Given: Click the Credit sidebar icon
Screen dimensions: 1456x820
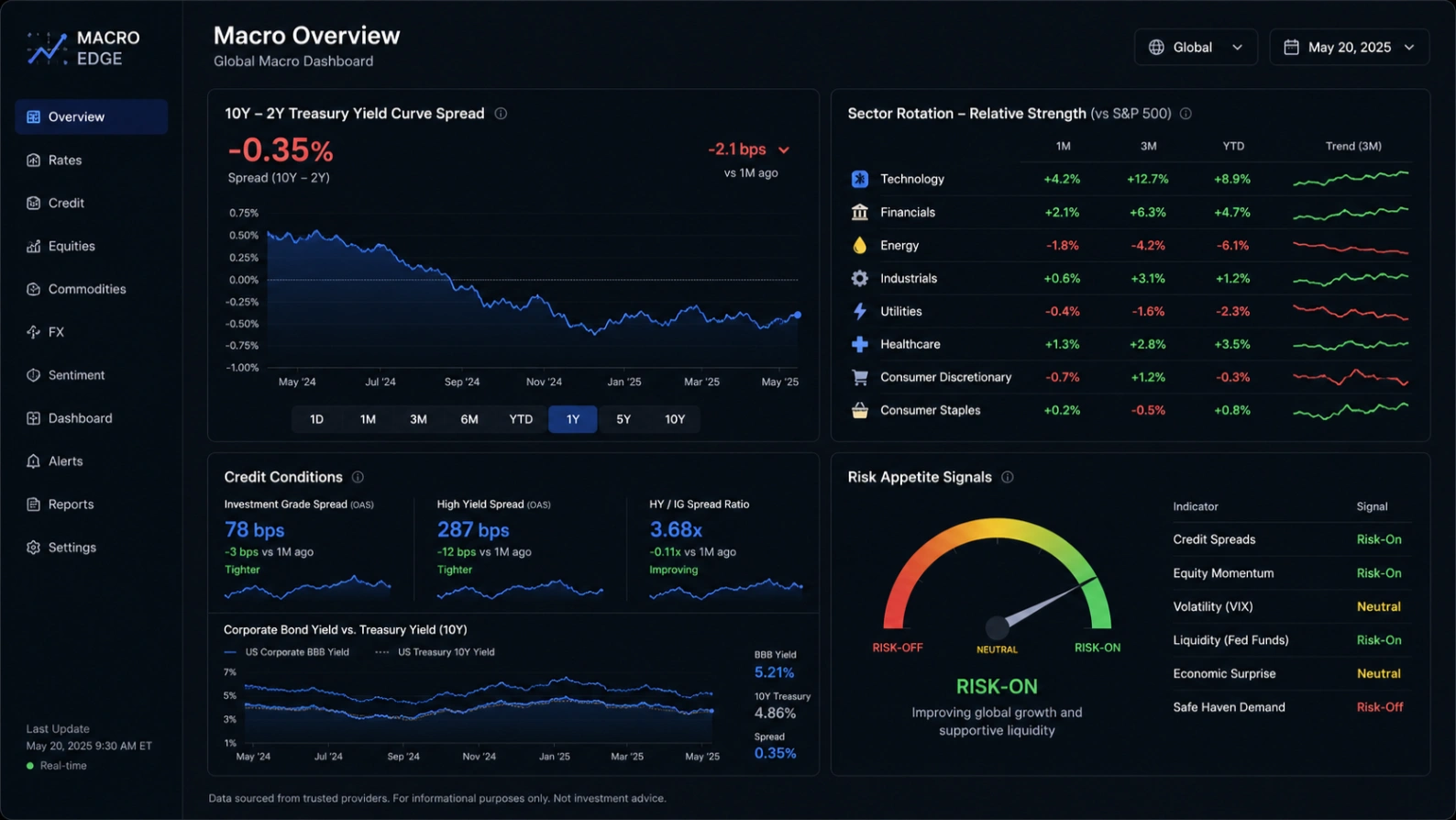Looking at the screenshot, I should 33,204.
